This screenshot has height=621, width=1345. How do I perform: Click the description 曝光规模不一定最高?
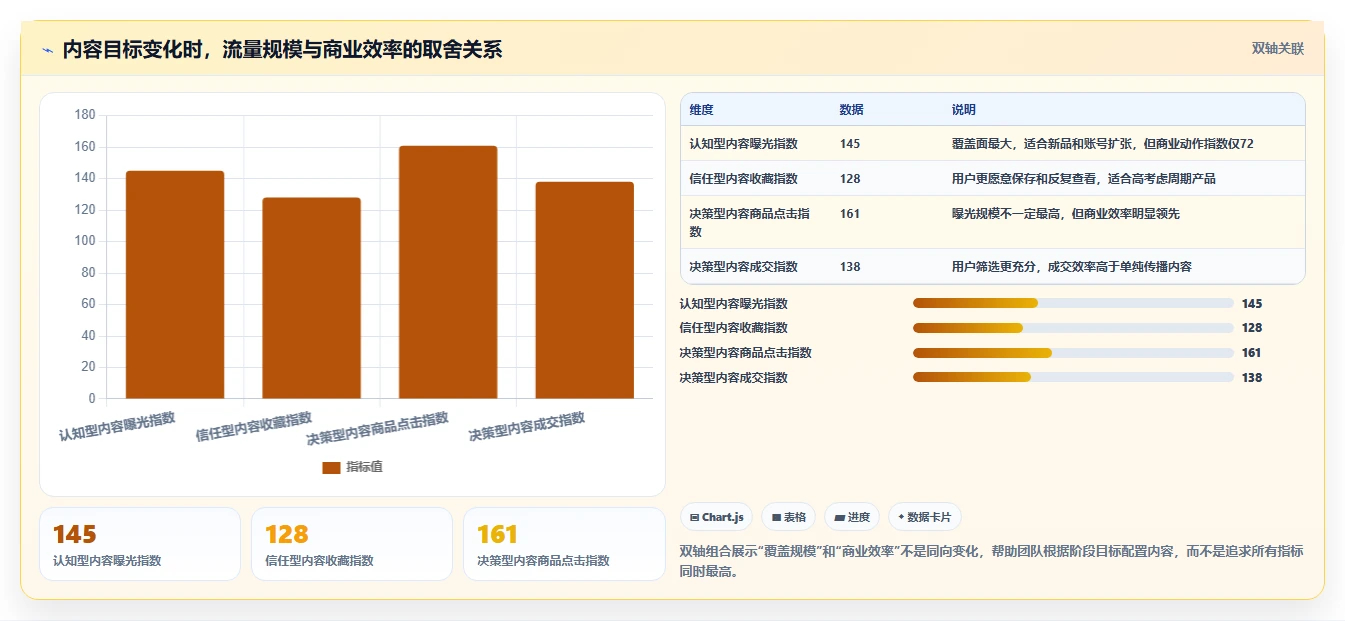pyautogui.click(x=1066, y=214)
